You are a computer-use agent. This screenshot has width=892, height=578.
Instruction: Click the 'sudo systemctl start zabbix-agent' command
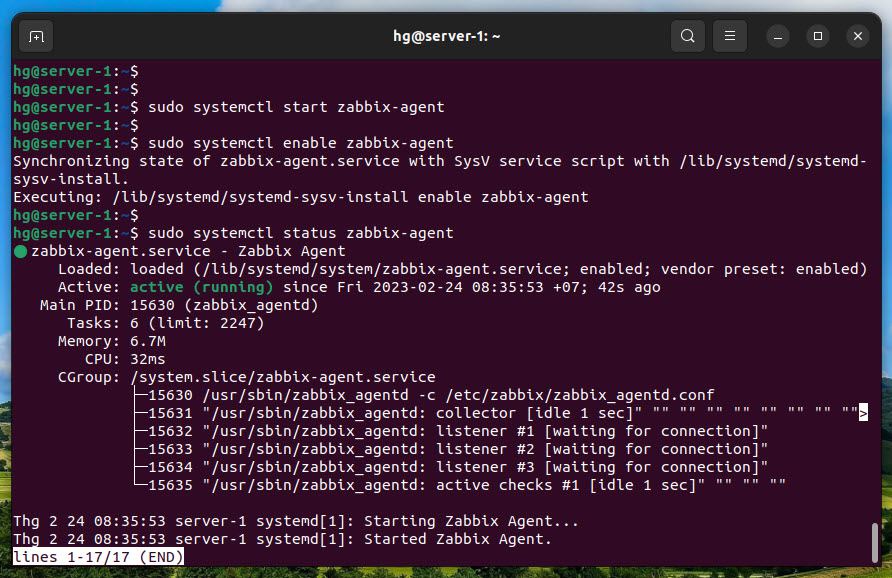pos(296,107)
